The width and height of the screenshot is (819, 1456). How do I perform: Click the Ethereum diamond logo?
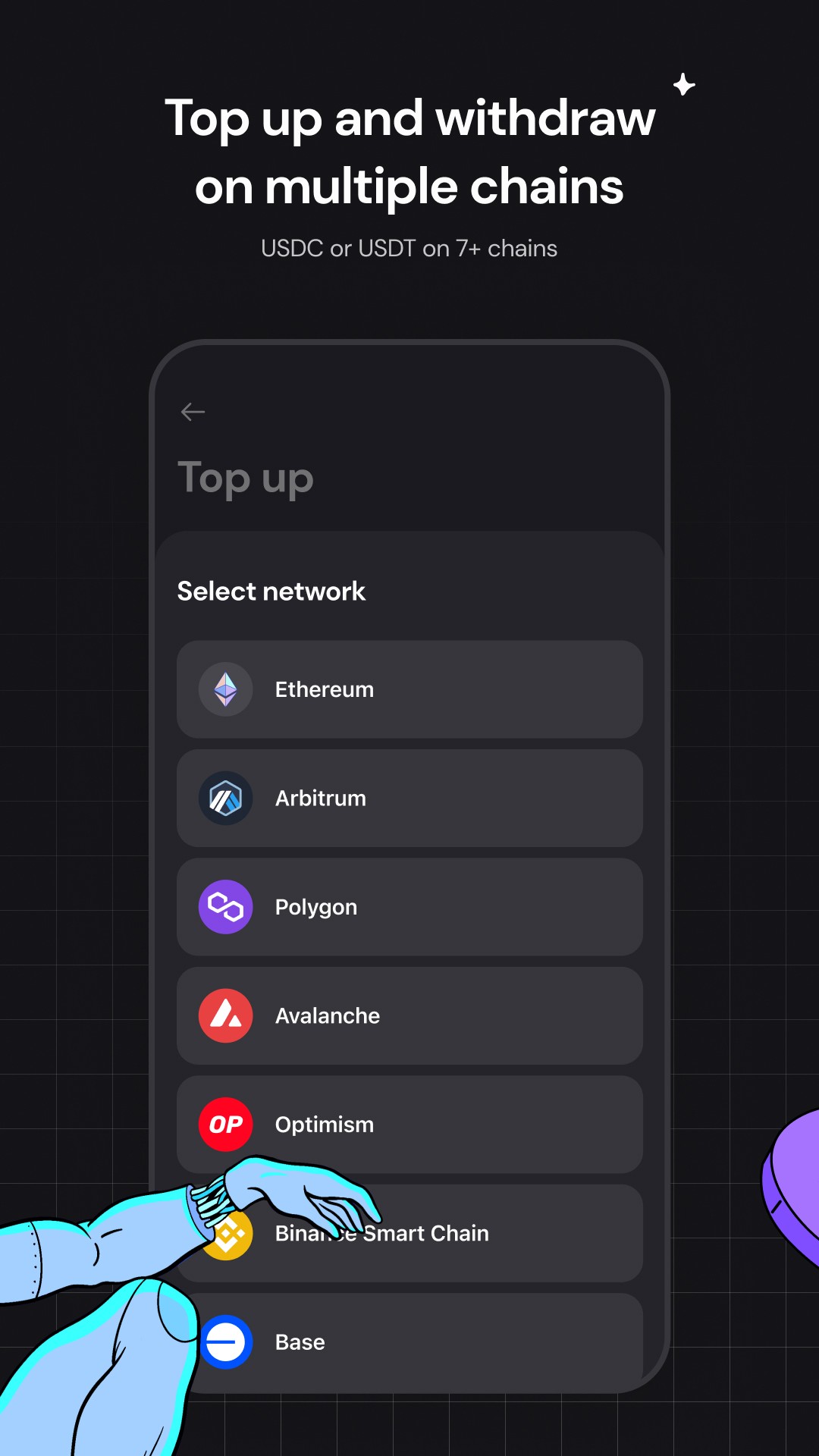(225, 689)
